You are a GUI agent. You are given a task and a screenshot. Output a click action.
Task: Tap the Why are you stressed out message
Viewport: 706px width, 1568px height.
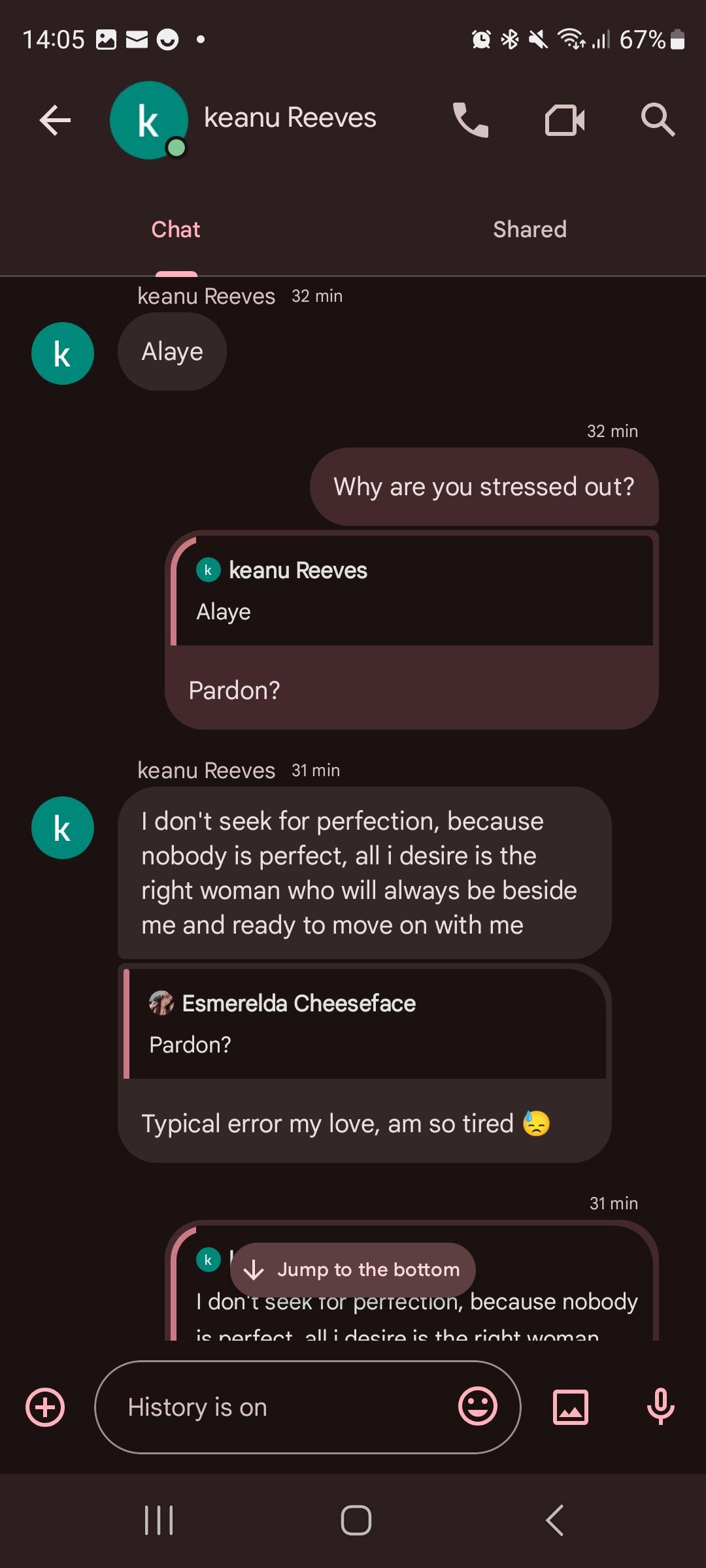coord(484,486)
